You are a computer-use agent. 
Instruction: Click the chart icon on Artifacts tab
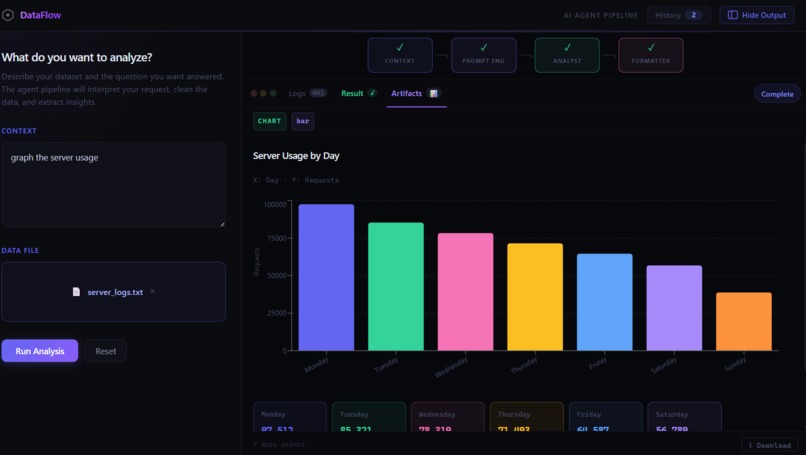pyautogui.click(x=434, y=94)
